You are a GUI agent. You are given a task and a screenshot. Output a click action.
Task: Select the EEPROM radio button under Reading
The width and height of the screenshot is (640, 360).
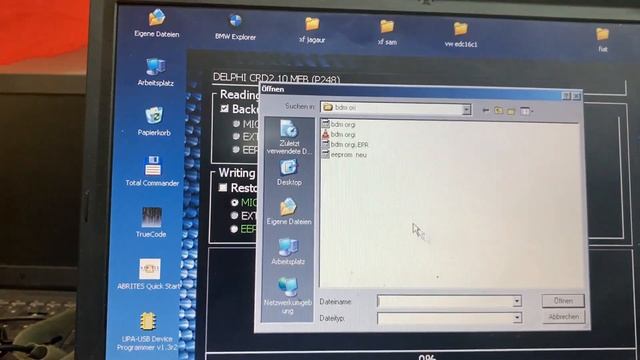236,149
